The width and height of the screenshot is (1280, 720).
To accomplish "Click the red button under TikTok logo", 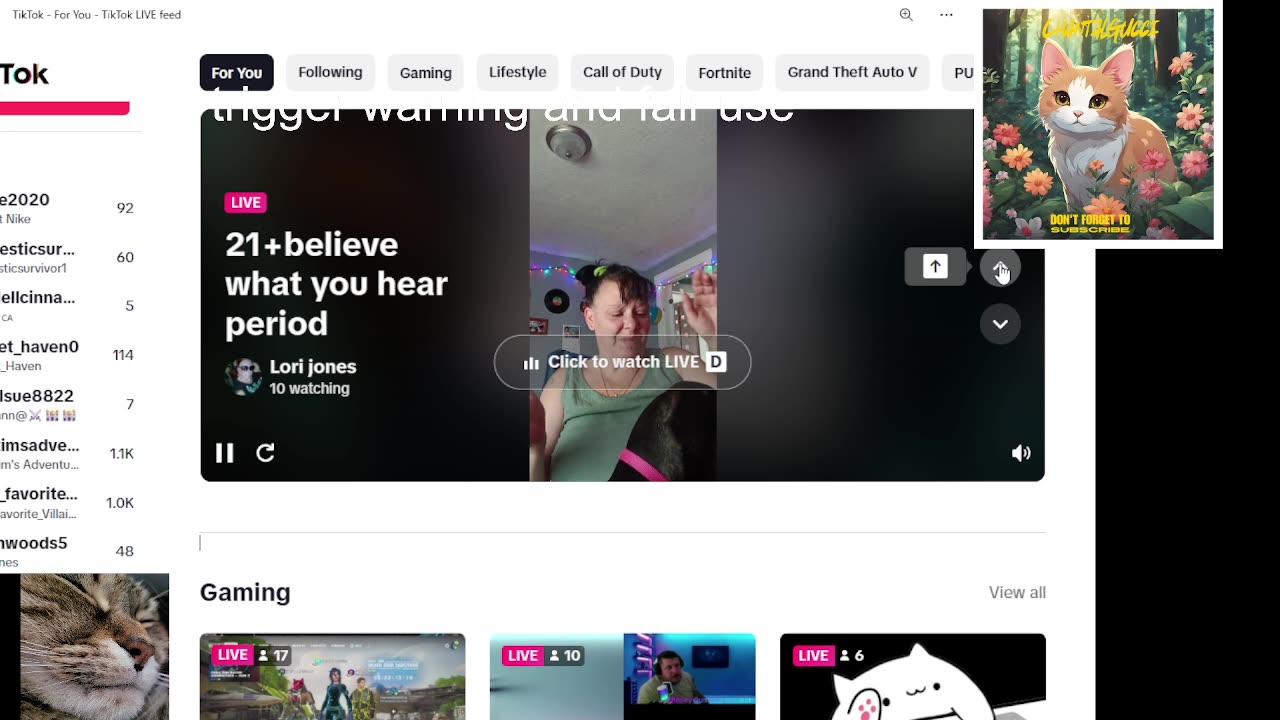I will [x=64, y=108].
